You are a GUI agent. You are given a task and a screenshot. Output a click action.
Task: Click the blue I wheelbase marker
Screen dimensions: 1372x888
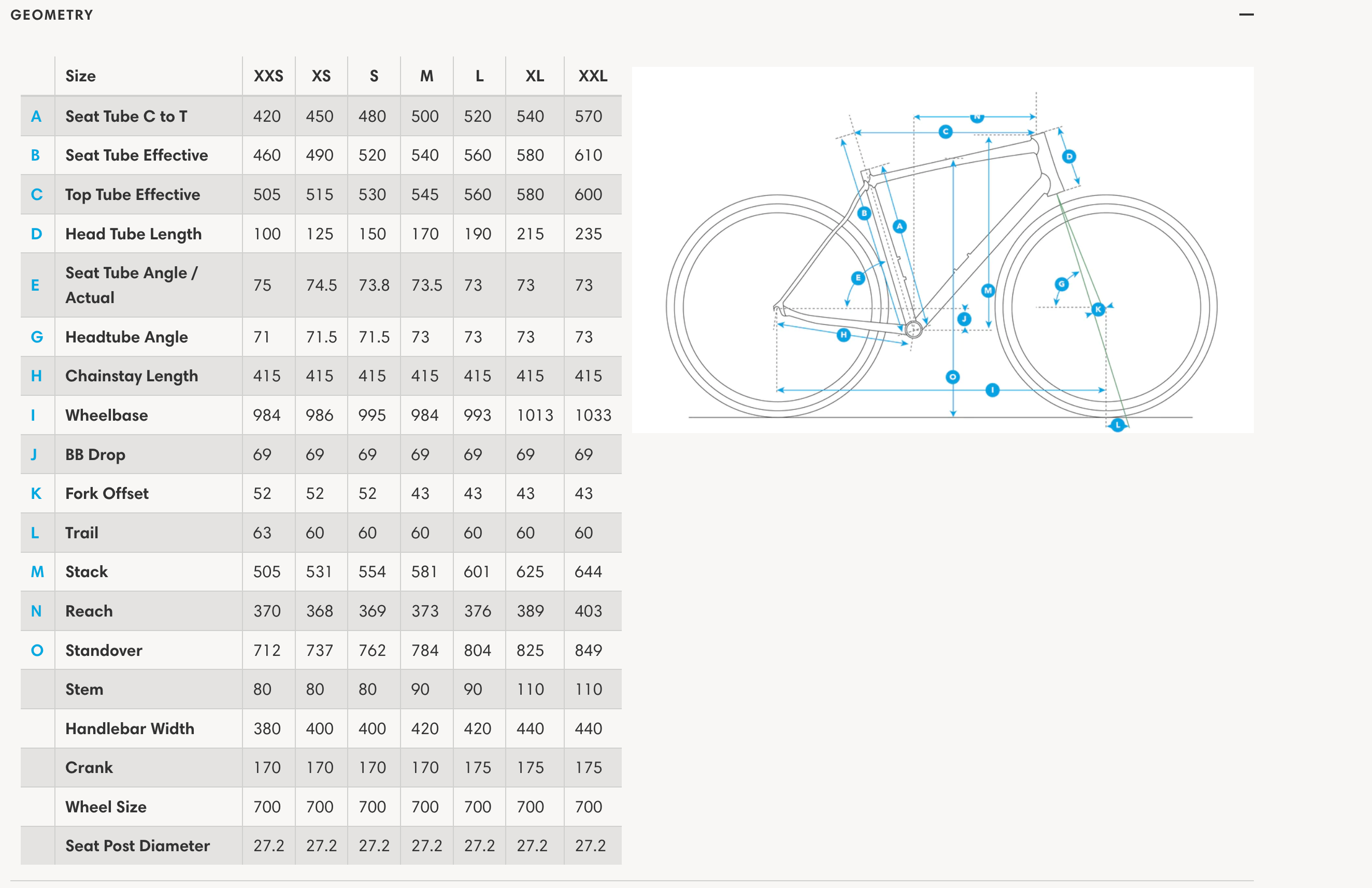tap(992, 389)
